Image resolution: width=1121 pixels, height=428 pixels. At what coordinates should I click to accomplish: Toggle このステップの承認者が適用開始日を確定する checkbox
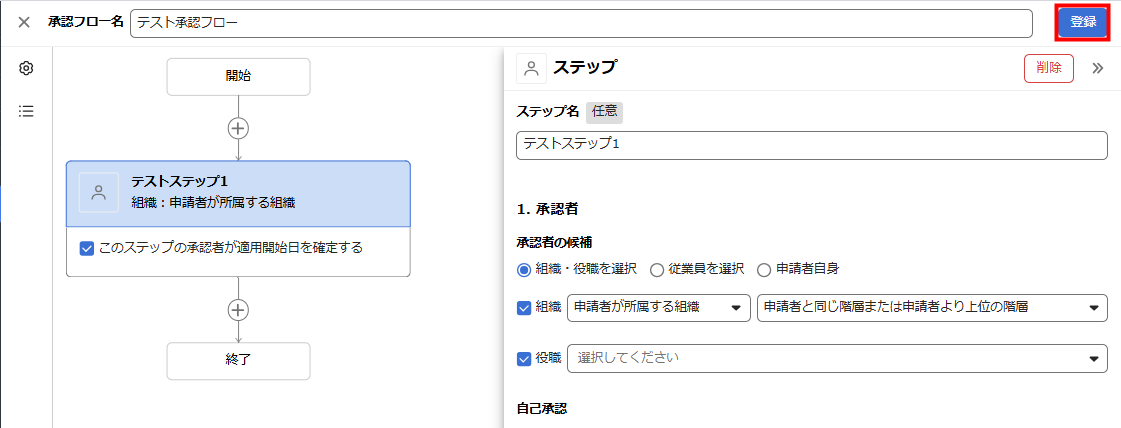point(87,247)
